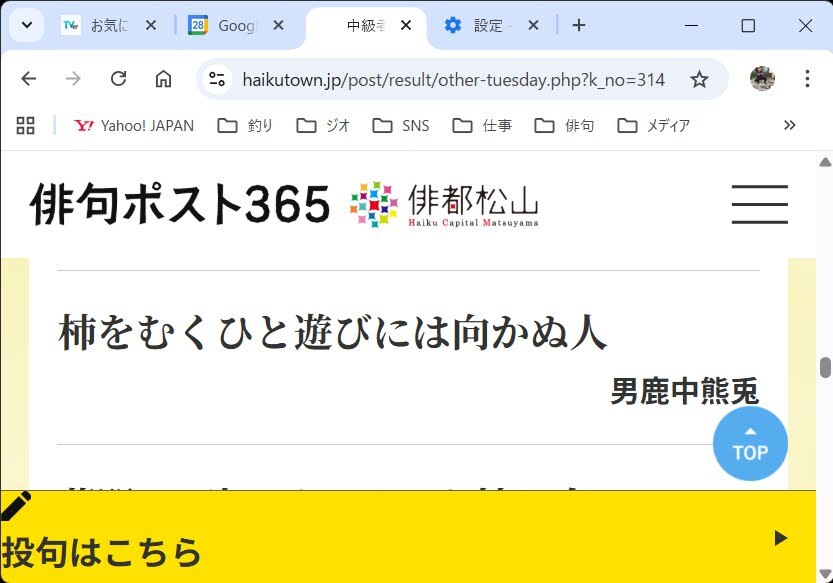Click the scrollbar up arrow
The image size is (833, 583).
pos(825,162)
